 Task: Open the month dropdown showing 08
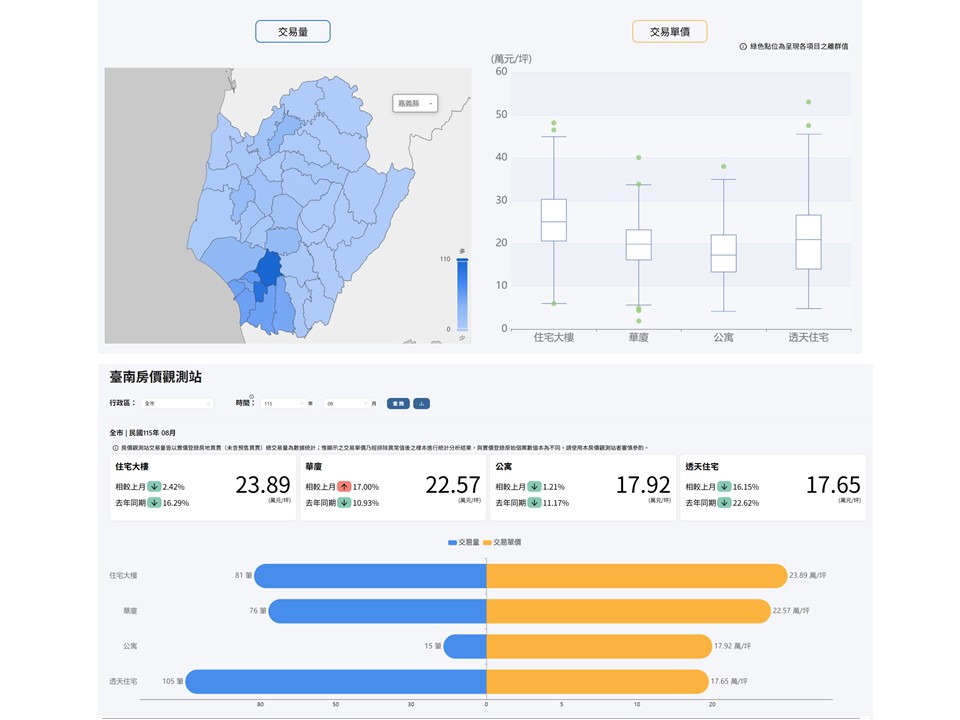click(347, 403)
